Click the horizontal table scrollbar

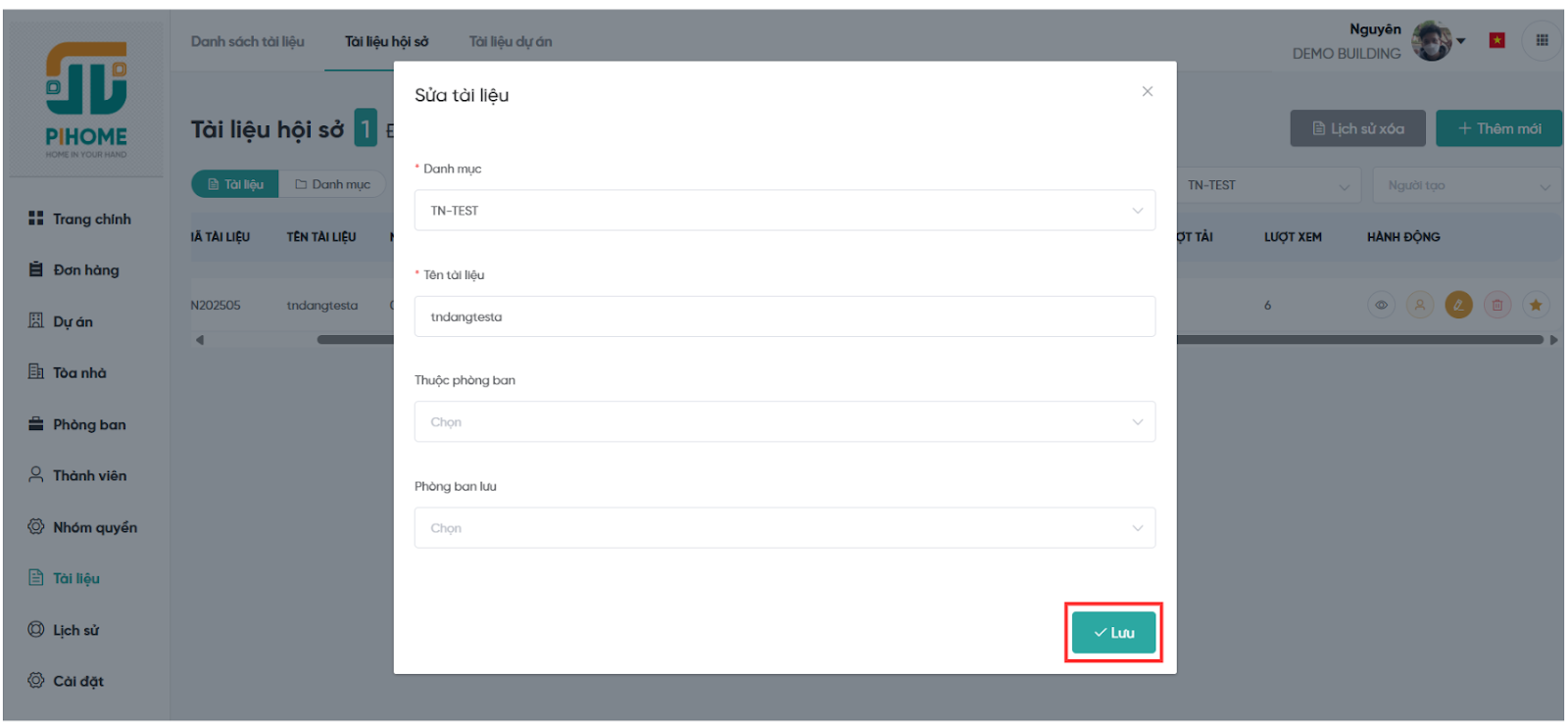1352,340
